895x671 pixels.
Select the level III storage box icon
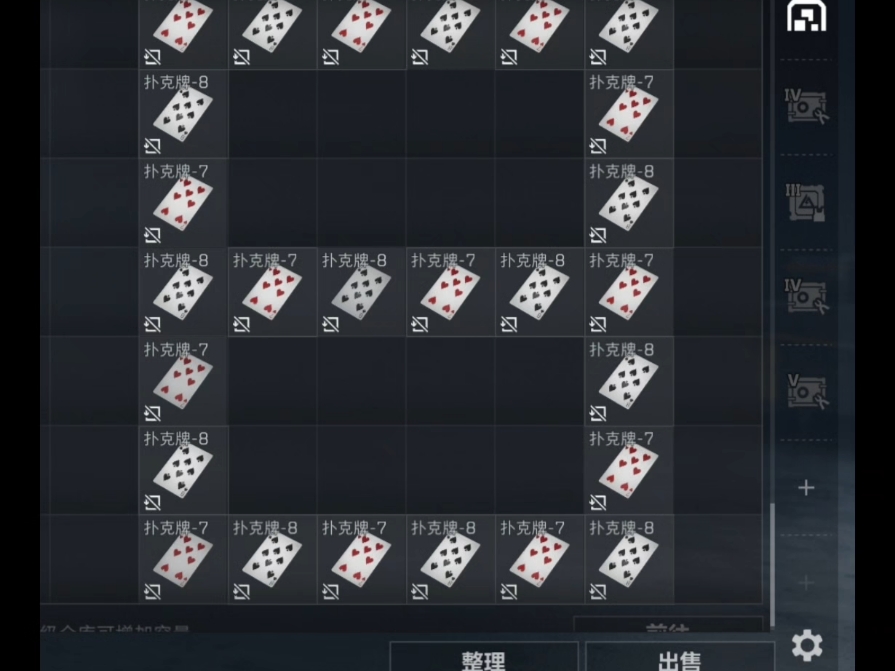(805, 202)
